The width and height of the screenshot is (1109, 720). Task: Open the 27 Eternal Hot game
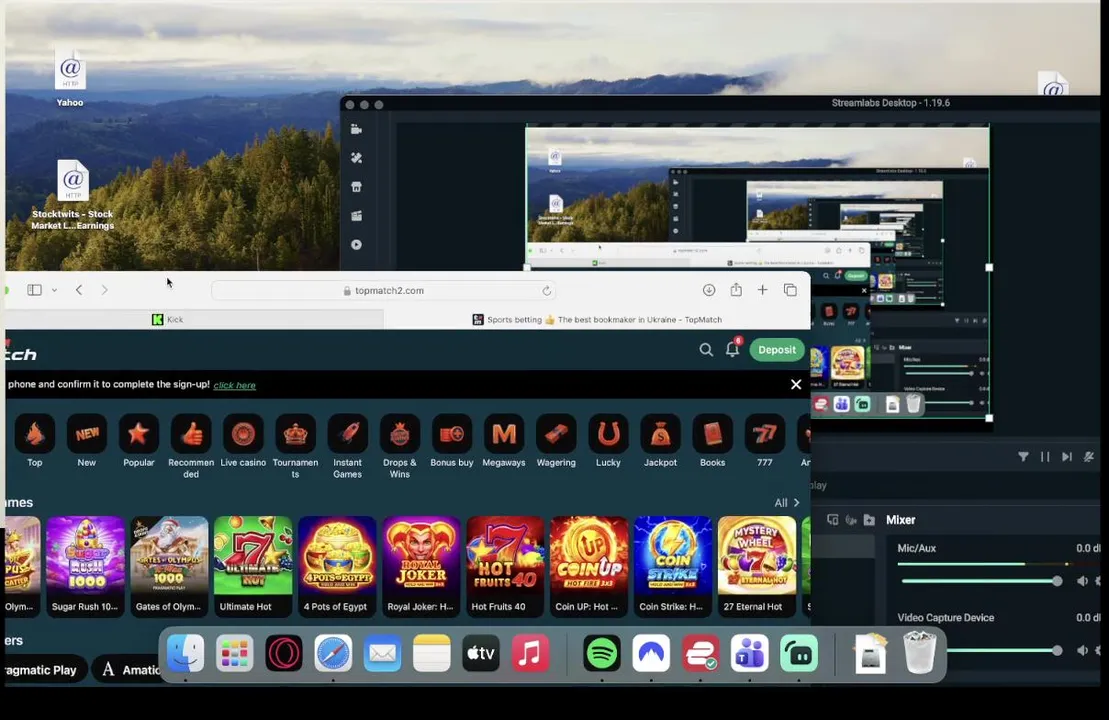click(x=757, y=566)
